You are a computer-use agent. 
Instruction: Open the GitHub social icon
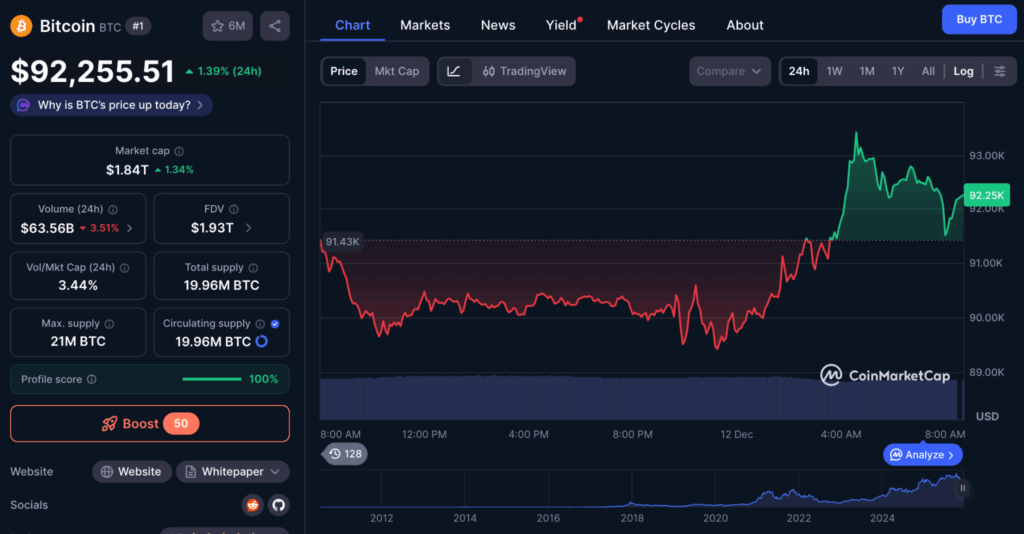278,505
